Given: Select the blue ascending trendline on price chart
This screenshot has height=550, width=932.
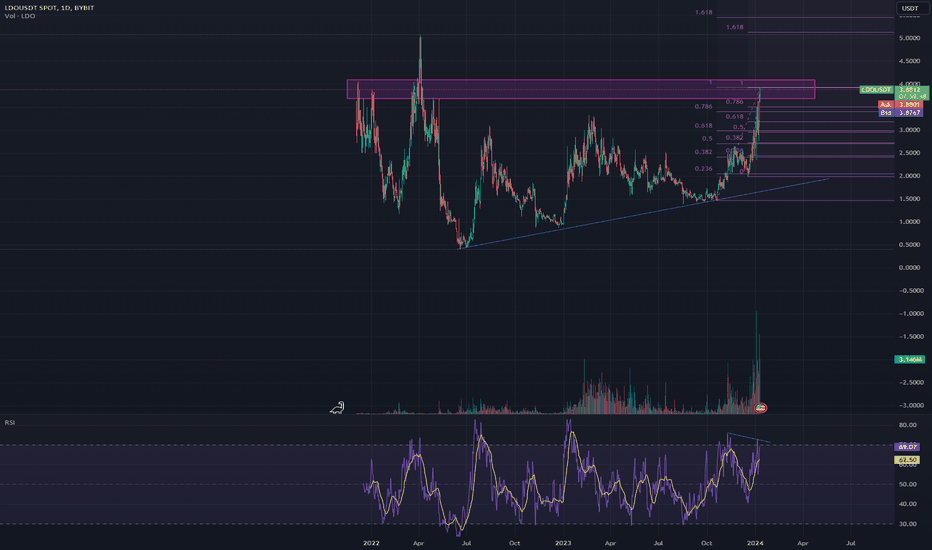Looking at the screenshot, I should (x=642, y=213).
